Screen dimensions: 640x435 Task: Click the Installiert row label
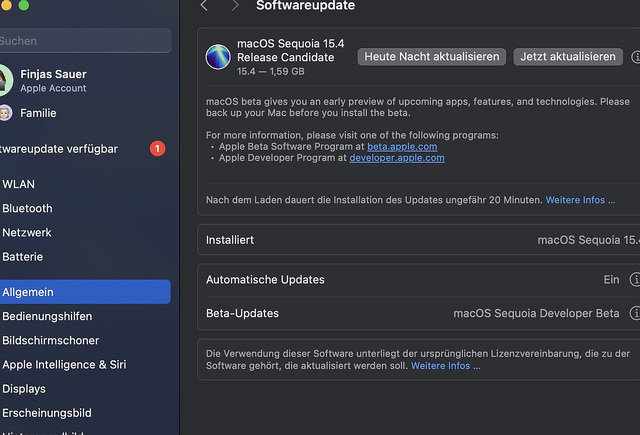pyautogui.click(x=230, y=240)
